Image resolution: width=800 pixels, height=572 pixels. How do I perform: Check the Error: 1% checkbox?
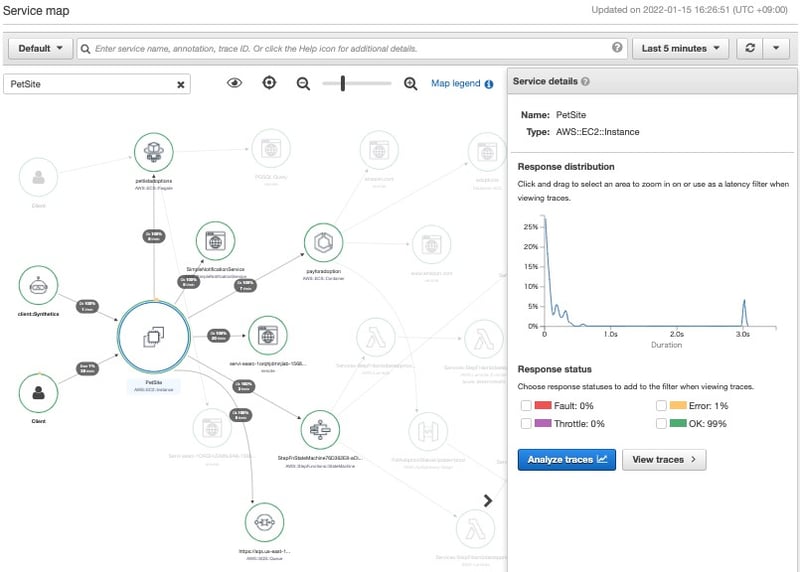[661, 406]
